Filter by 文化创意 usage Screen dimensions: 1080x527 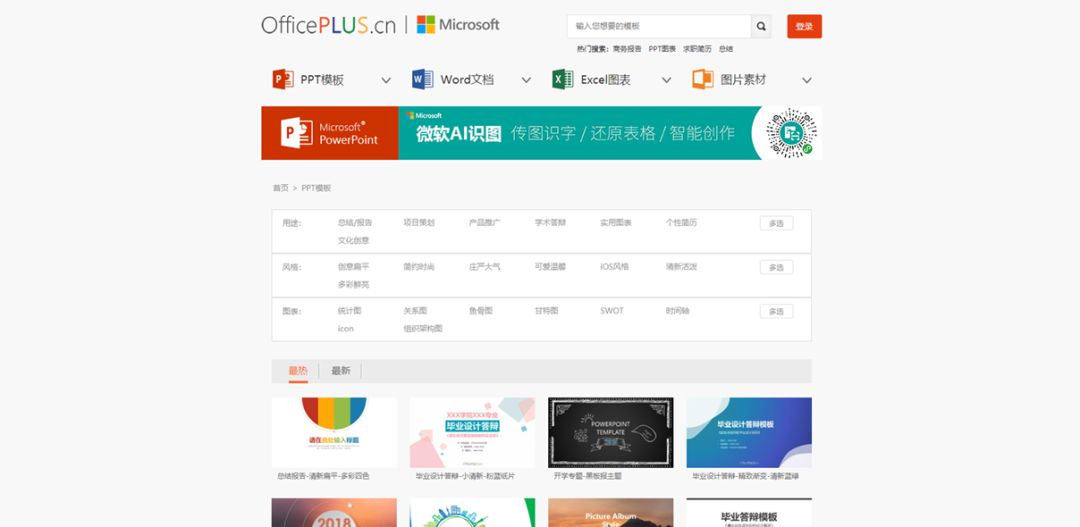click(x=353, y=240)
